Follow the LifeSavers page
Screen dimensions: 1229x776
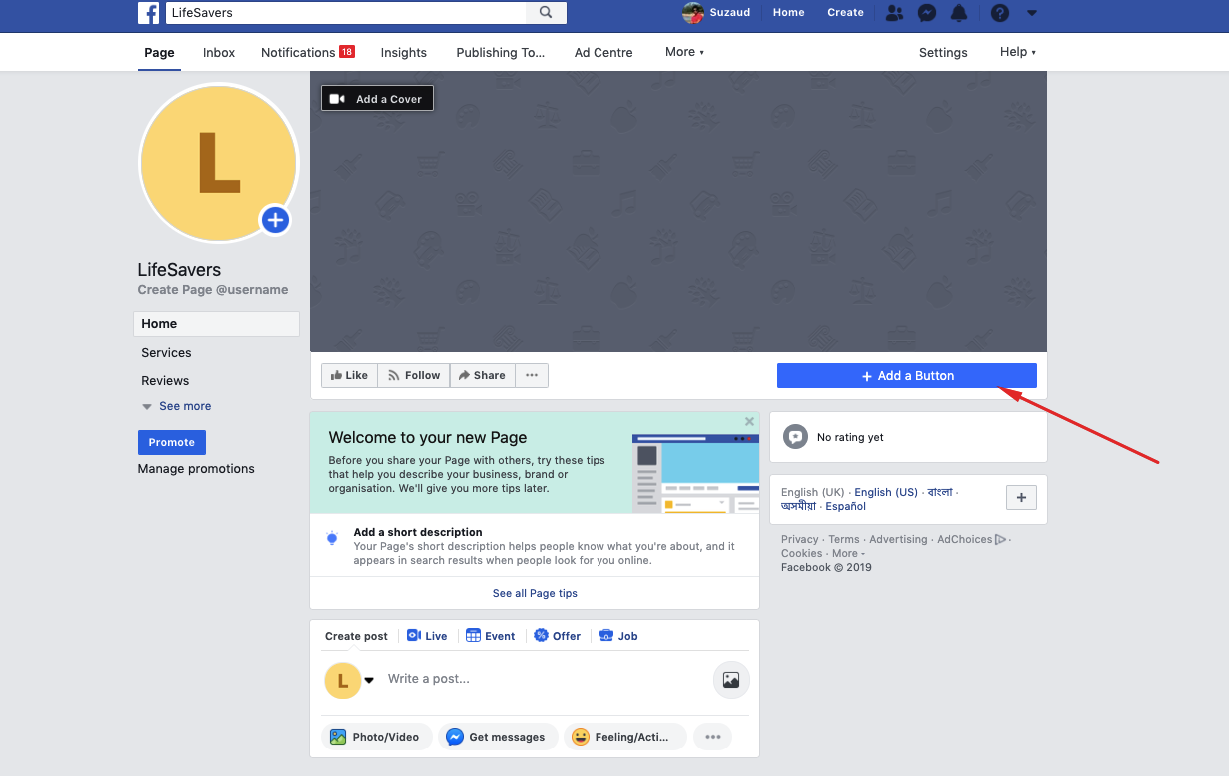tap(413, 375)
